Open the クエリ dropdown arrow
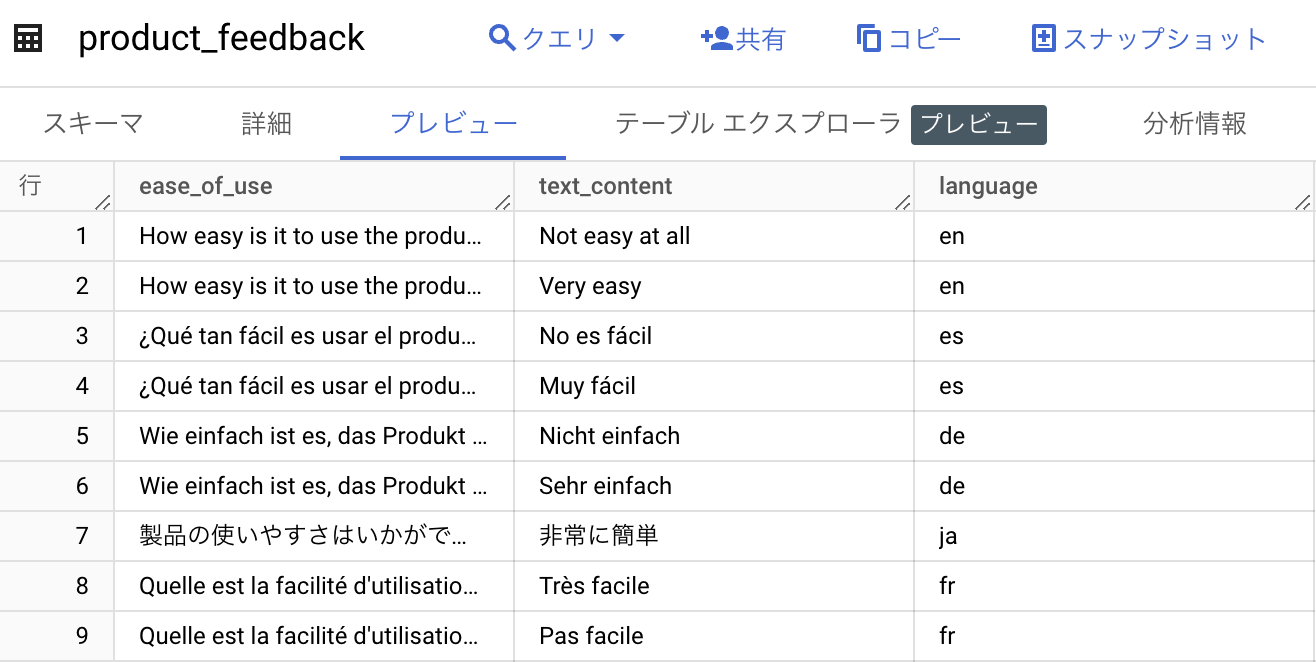Screen dimensions: 1316x662 tap(617, 39)
